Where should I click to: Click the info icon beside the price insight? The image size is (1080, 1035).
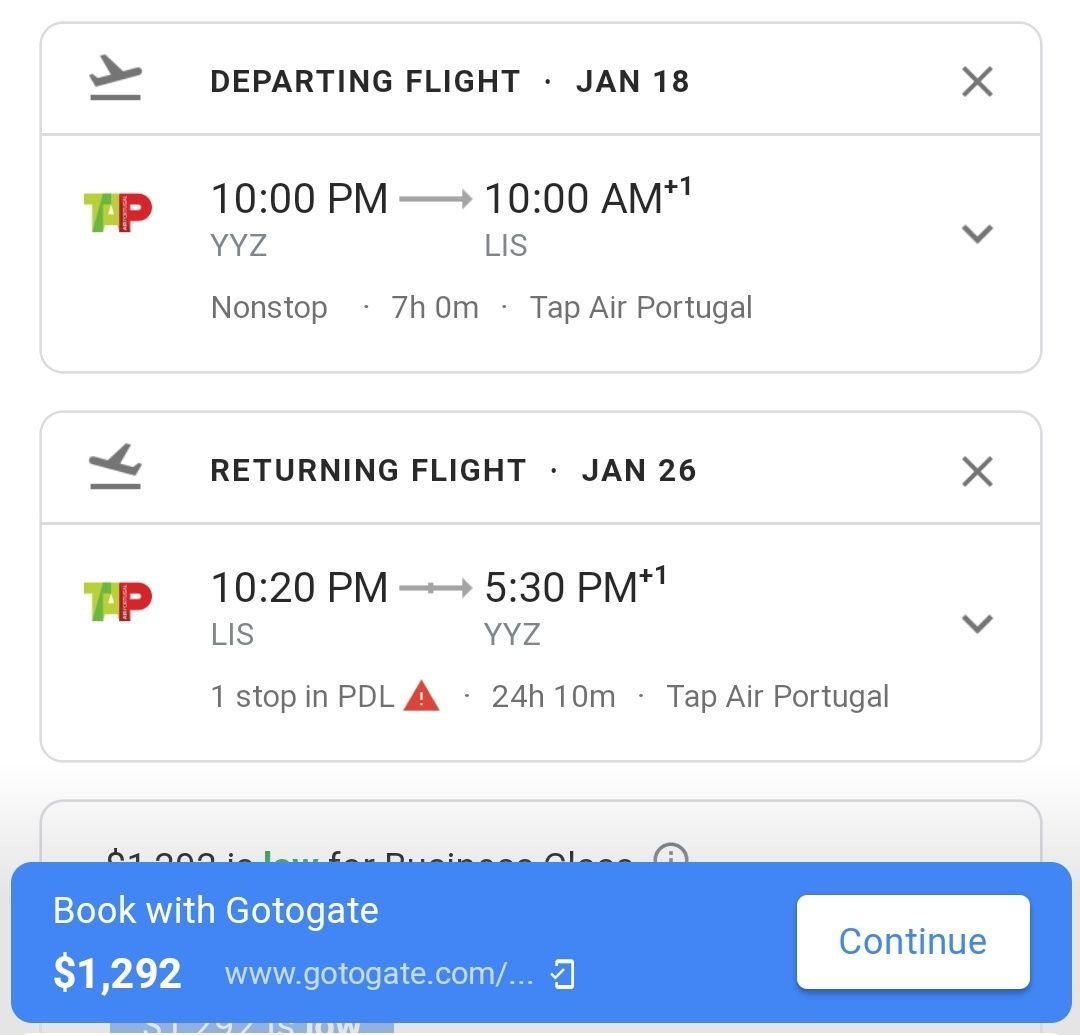pyautogui.click(x=671, y=856)
